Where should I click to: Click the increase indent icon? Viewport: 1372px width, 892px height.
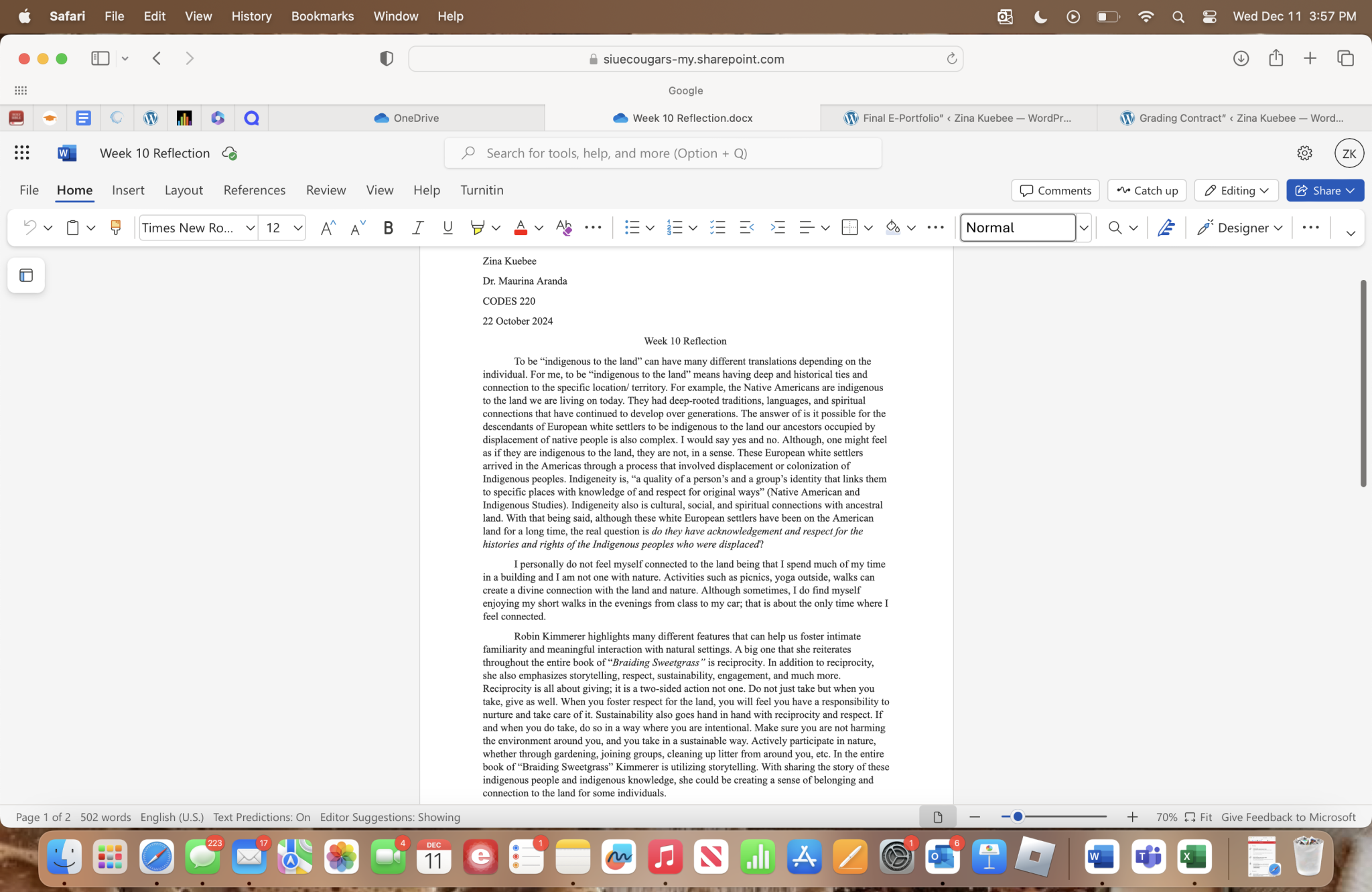pyautogui.click(x=777, y=228)
